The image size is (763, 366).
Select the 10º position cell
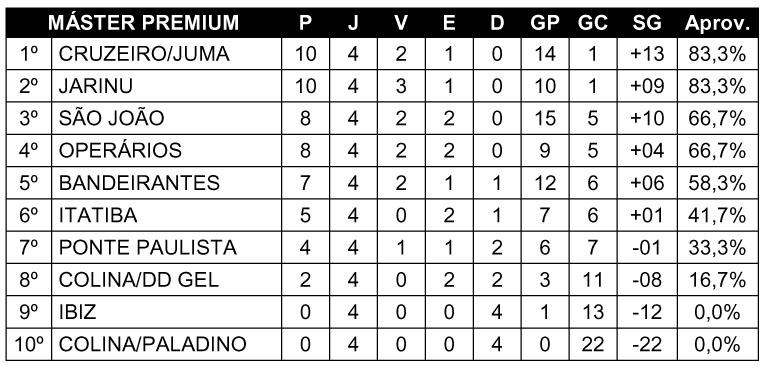pyautogui.click(x=29, y=344)
